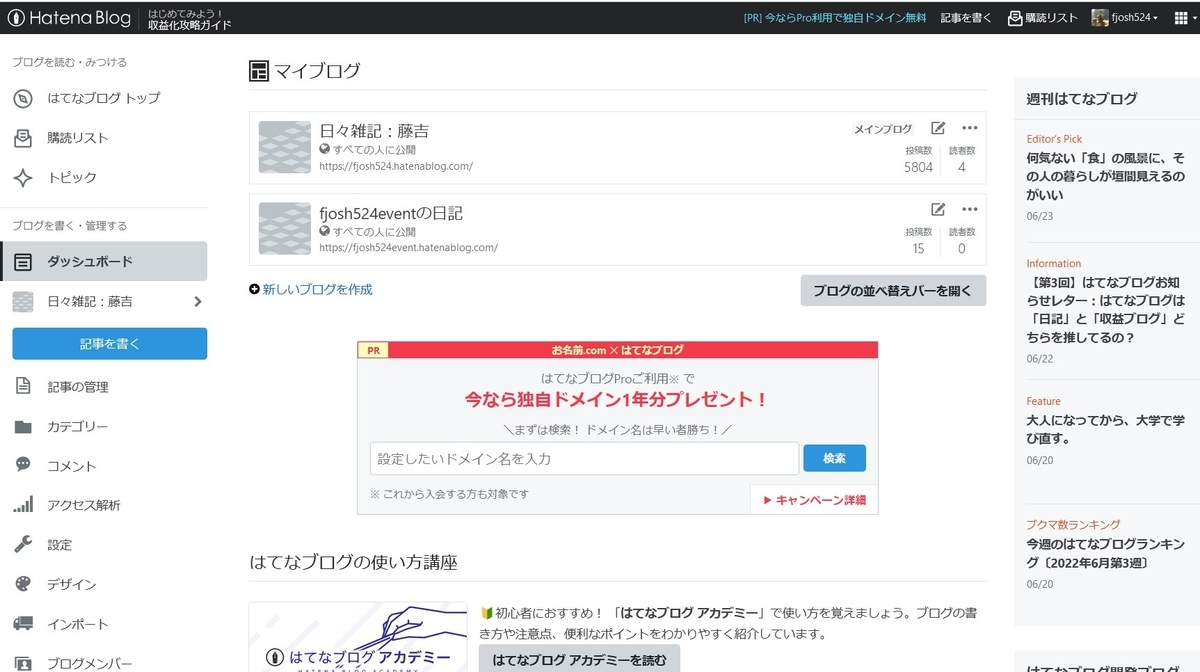Image resolution: width=1200 pixels, height=672 pixels.
Task: Click the アクセス解析 bar chart icon
Action: pos(23,505)
